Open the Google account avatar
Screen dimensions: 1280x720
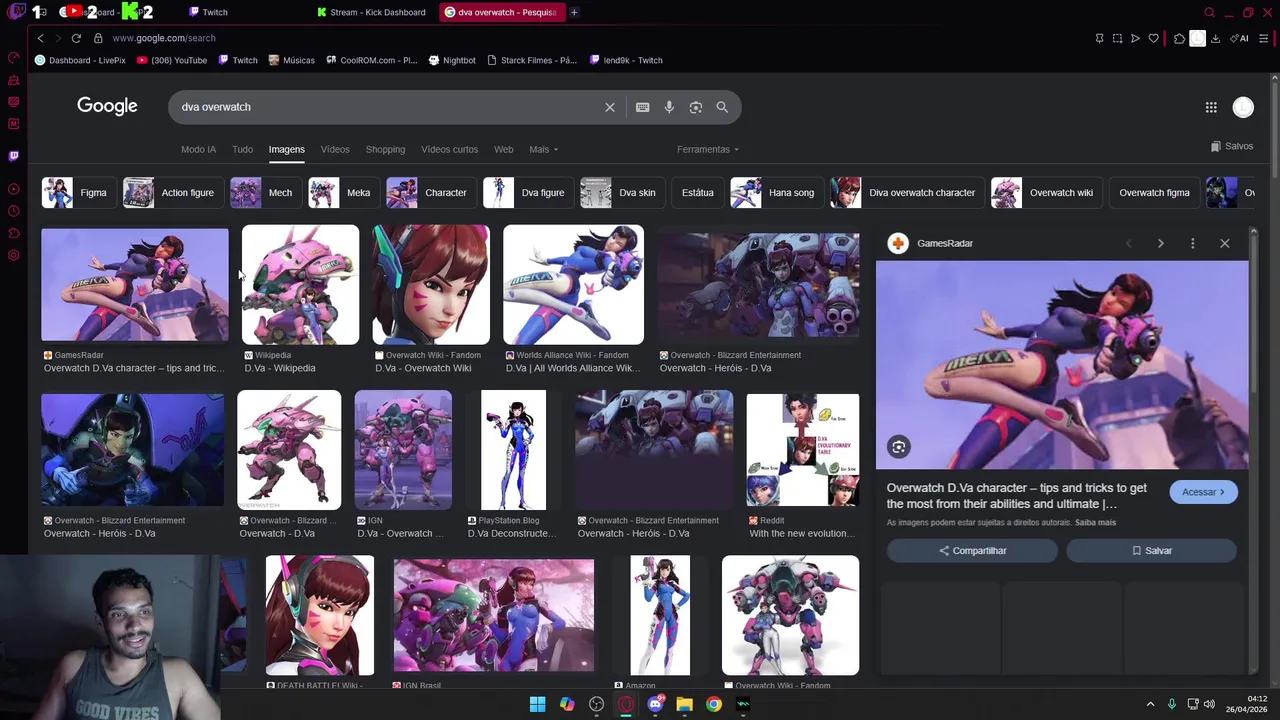tap(1243, 107)
